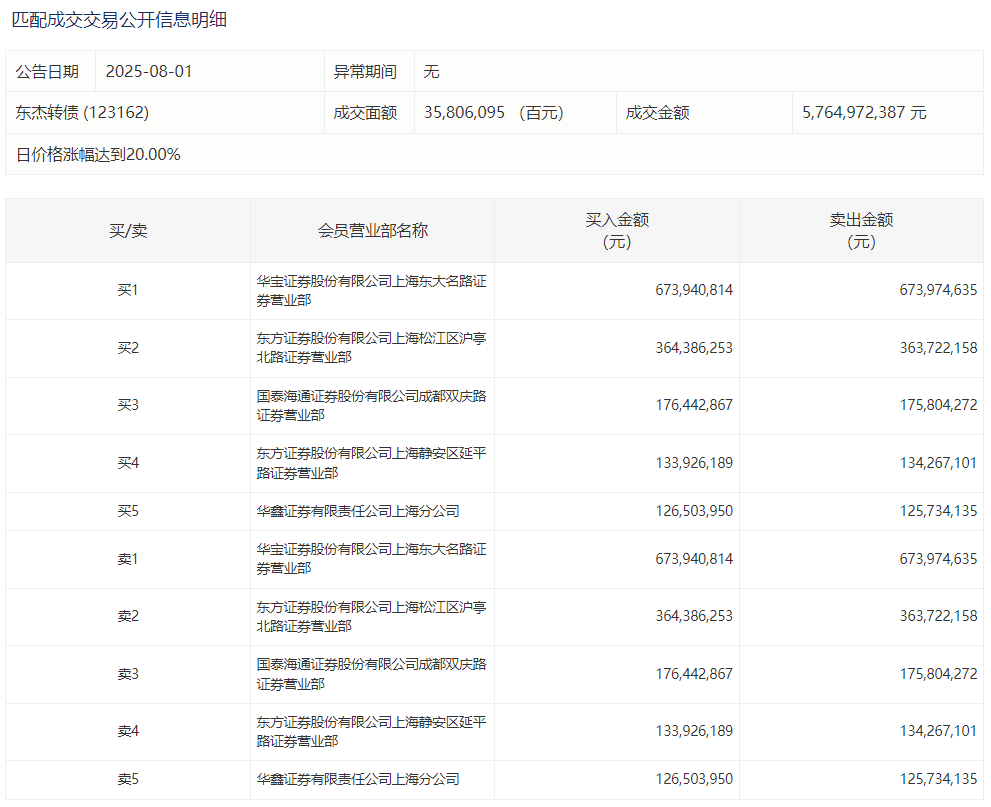Viewport: 991px width, 807px height.
Task: Click the 日价格涨幅达到20.00% reason text
Action: pyautogui.click(x=98, y=154)
